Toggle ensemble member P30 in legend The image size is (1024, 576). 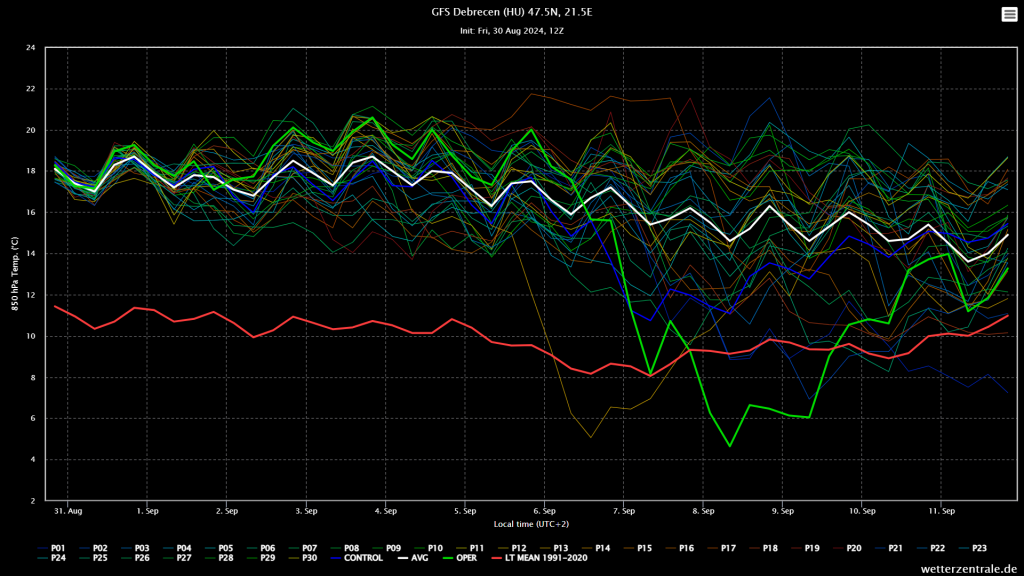tap(309, 558)
